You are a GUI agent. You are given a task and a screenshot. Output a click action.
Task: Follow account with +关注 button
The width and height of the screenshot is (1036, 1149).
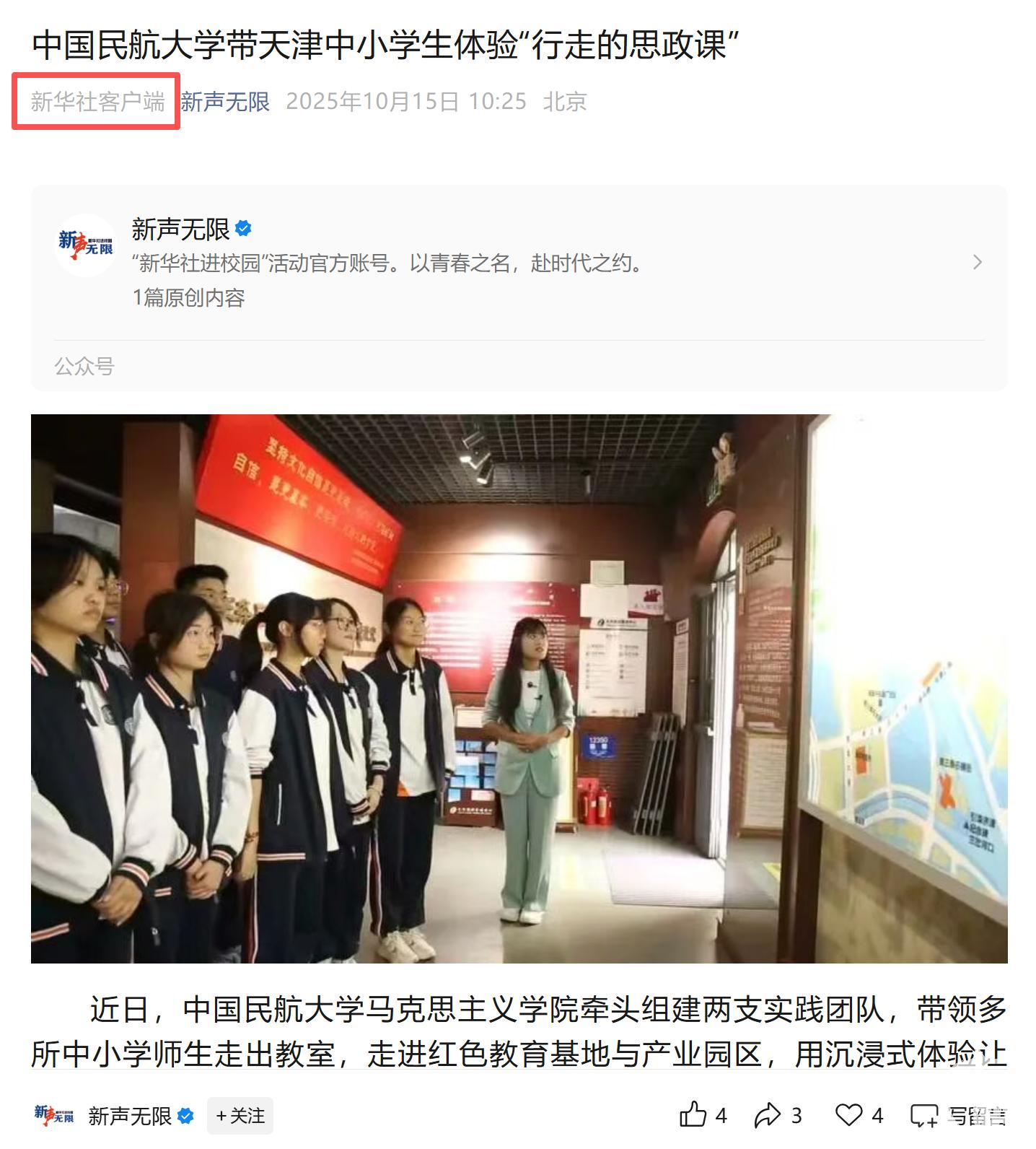tap(240, 1116)
